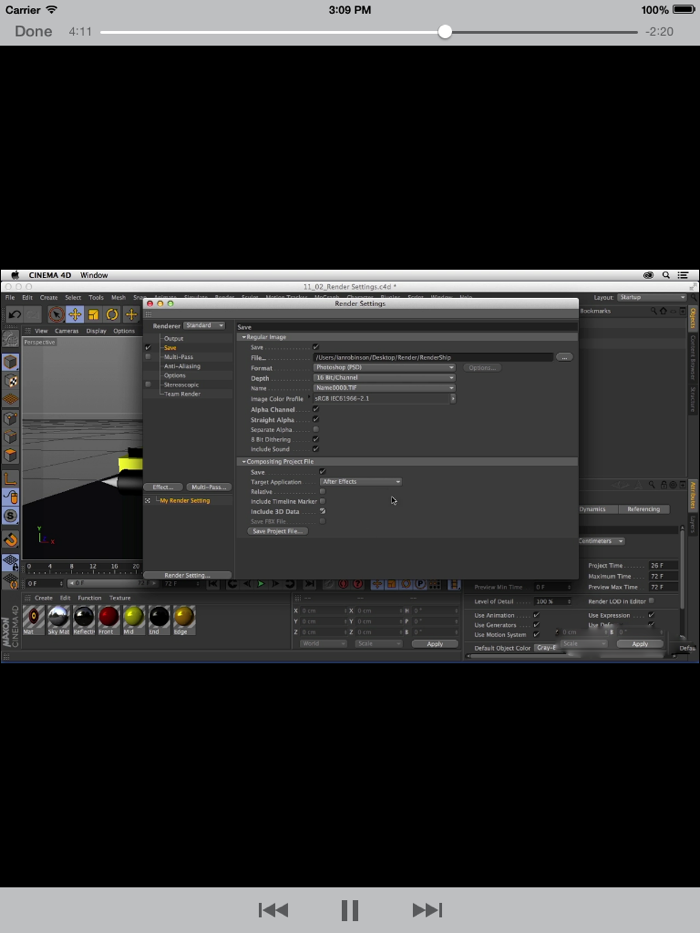Enable the Multi-Pass list checkbox

click(x=148, y=356)
